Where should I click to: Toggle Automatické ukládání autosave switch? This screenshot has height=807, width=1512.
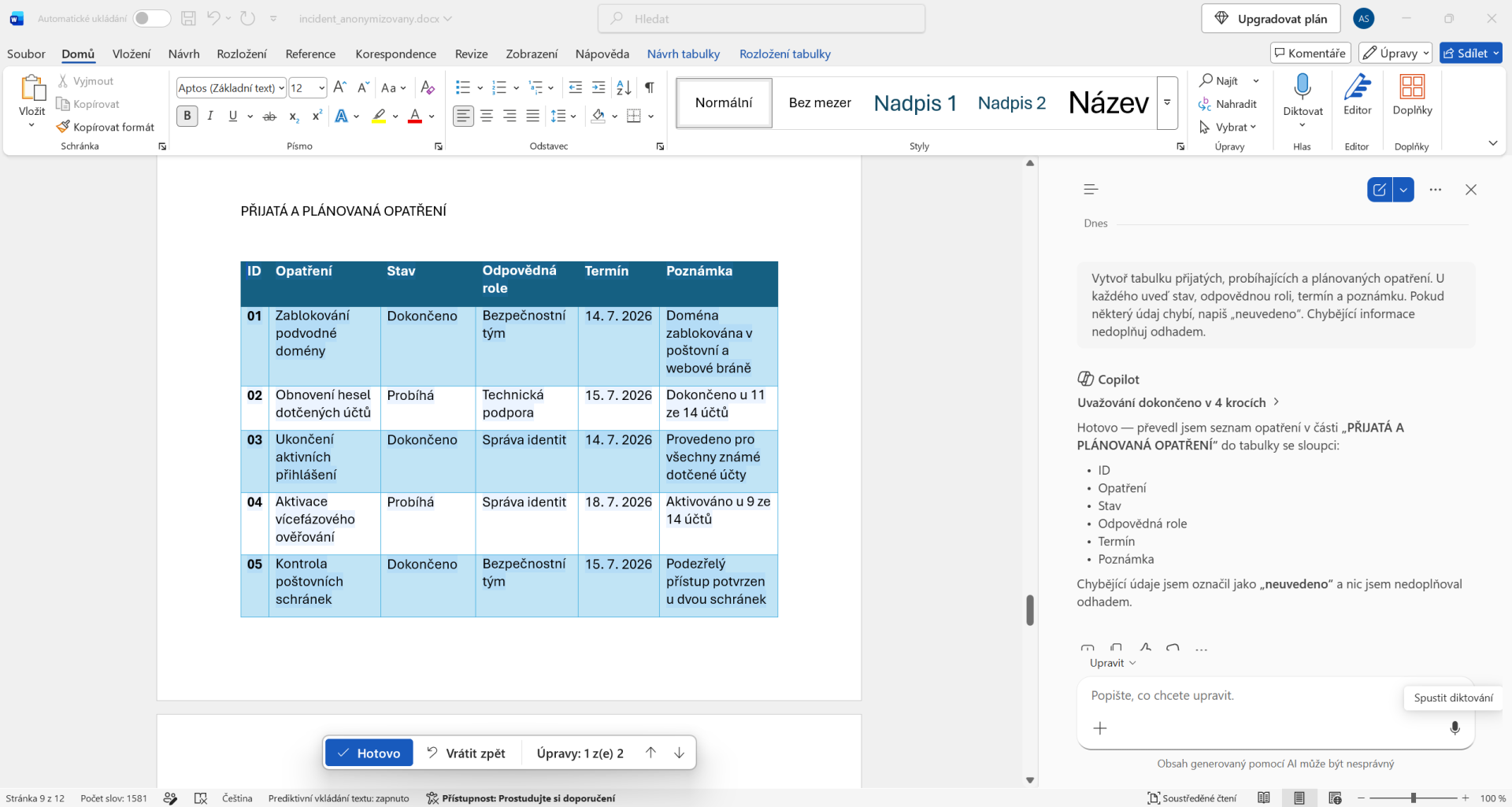151,18
